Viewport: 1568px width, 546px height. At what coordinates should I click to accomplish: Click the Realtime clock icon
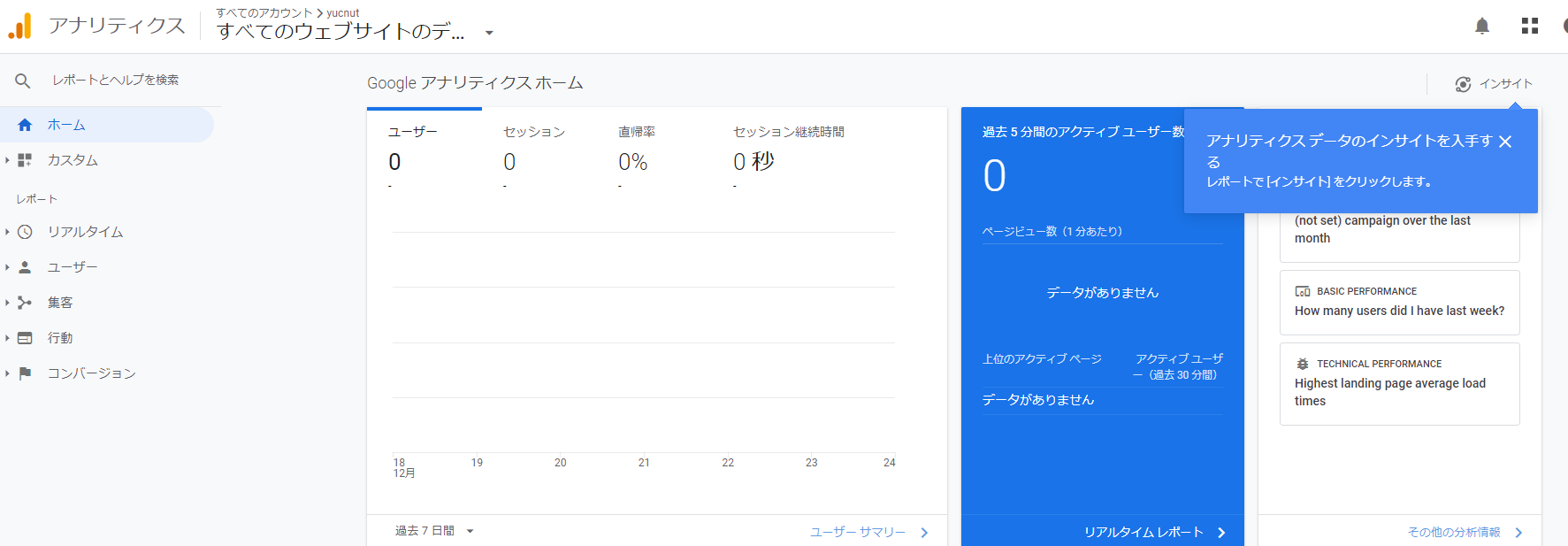coord(25,232)
